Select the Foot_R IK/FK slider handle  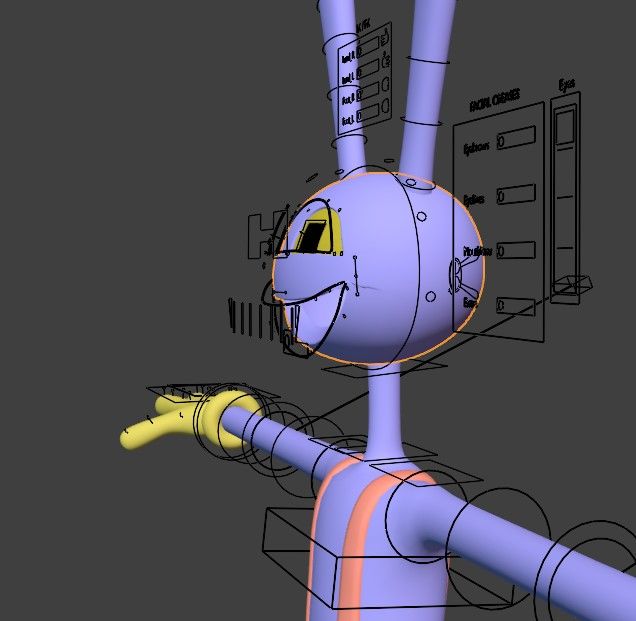click(x=359, y=94)
